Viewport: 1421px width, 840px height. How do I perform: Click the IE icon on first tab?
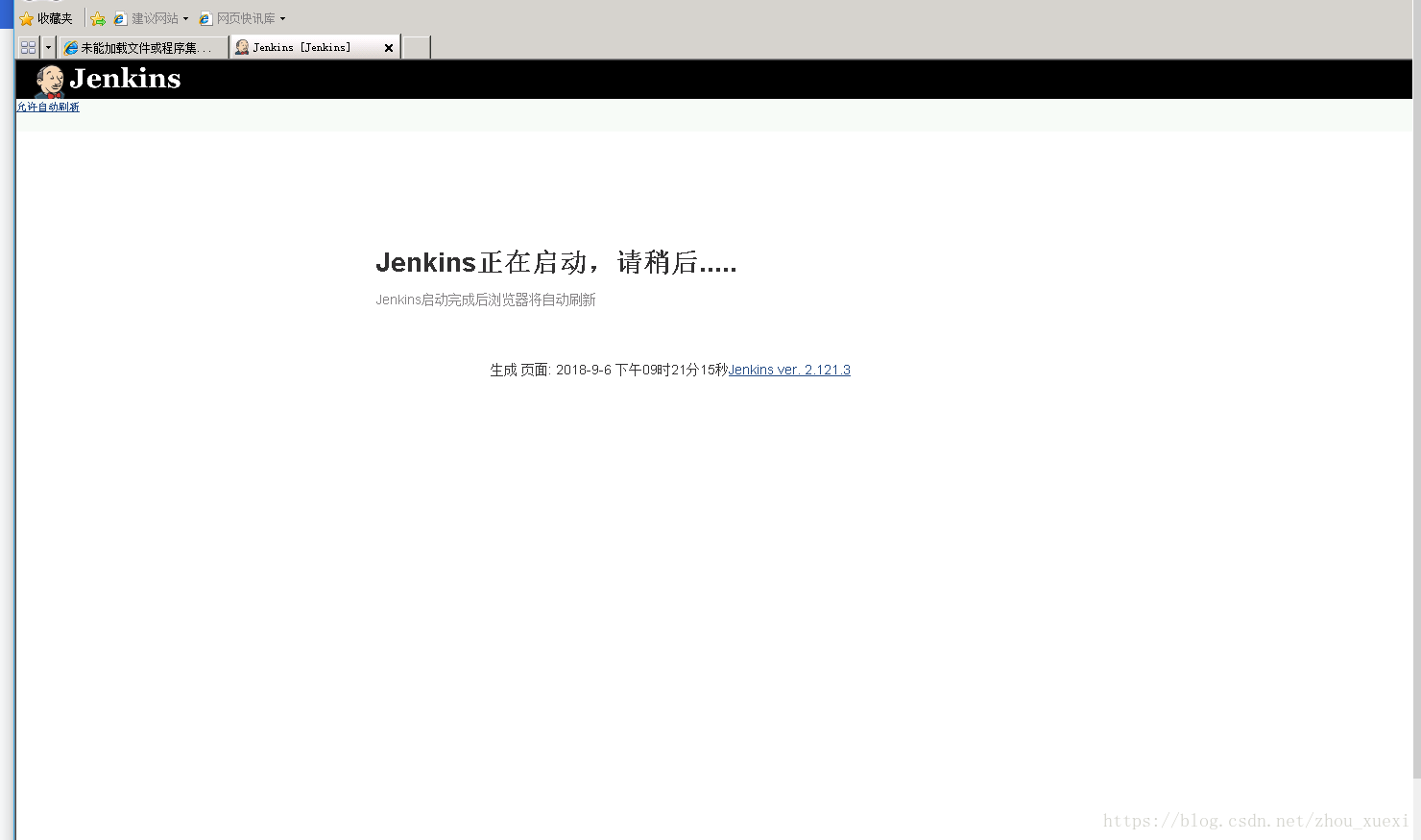[x=70, y=48]
